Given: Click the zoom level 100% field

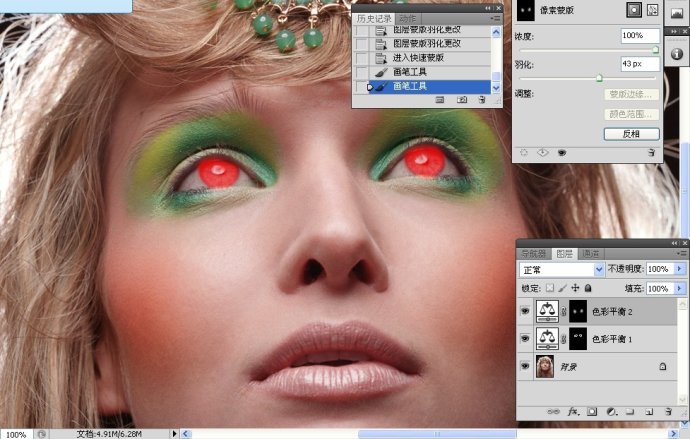Looking at the screenshot, I should click(16, 435).
